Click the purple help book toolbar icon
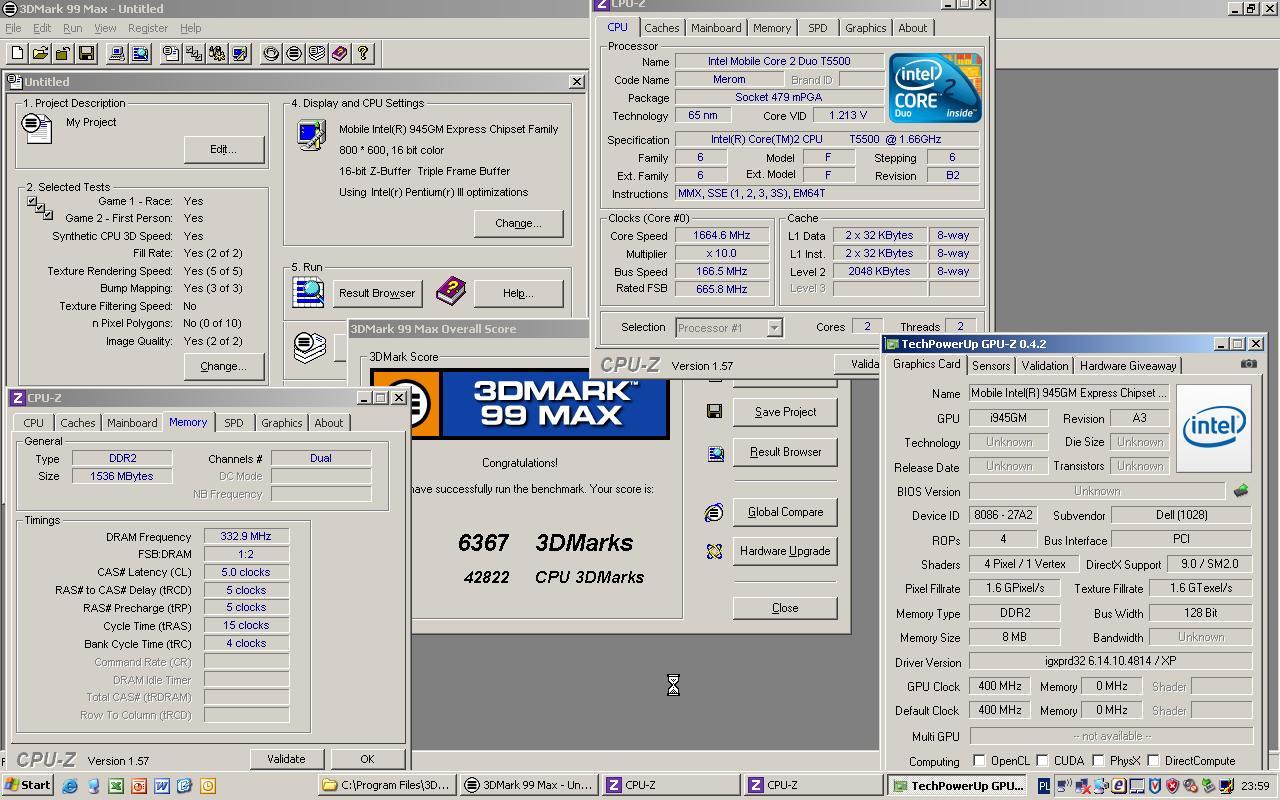1280x800 pixels. coord(340,53)
